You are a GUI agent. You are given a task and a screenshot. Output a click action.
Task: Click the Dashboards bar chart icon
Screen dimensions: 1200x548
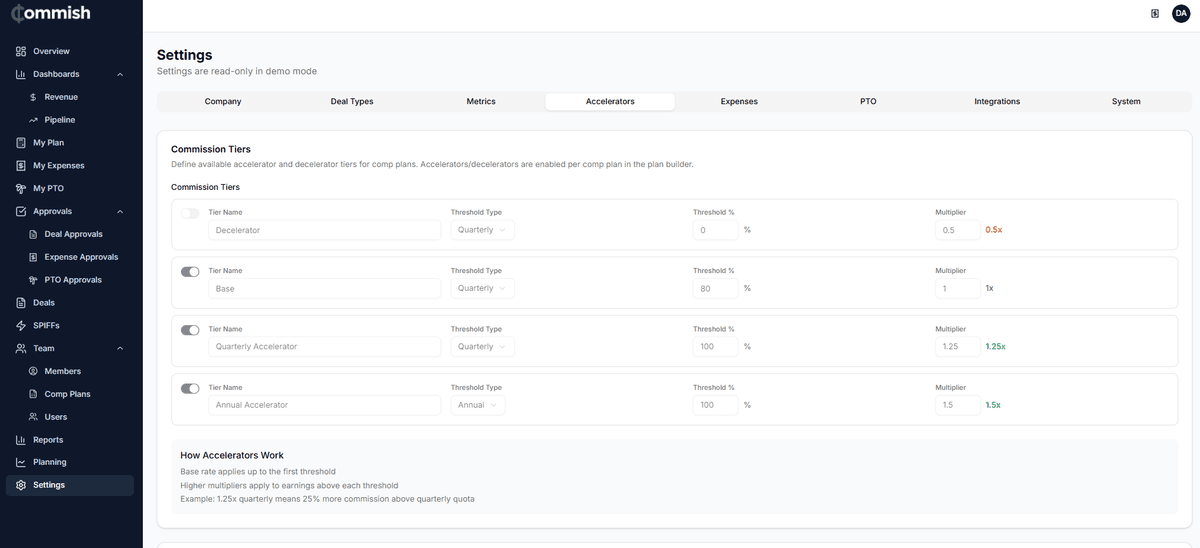21,74
